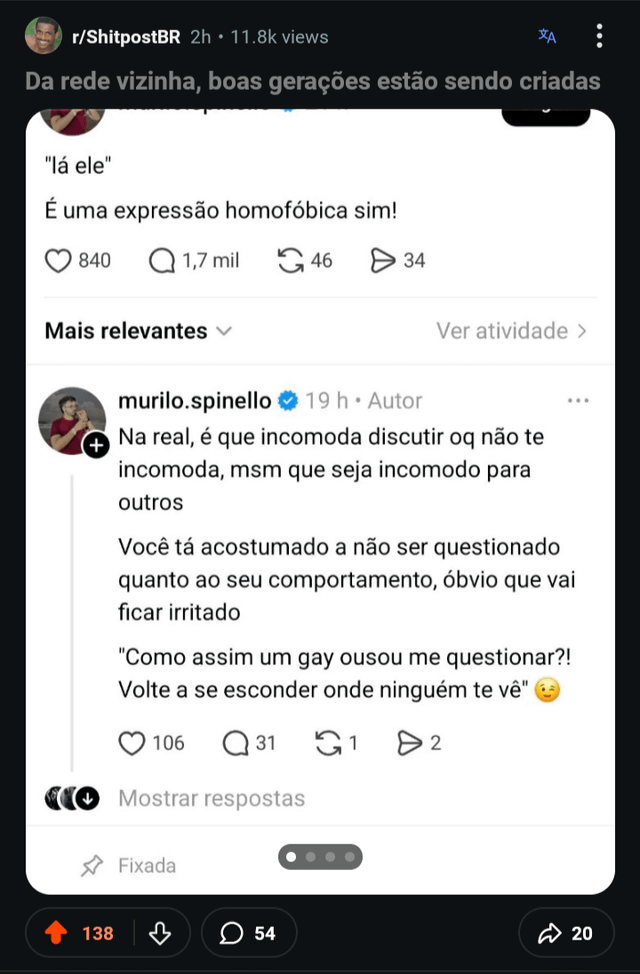Screen dimensions: 640x974
Task: Follow murilo.spinello via plus badge on avatar
Action: (x=96, y=446)
